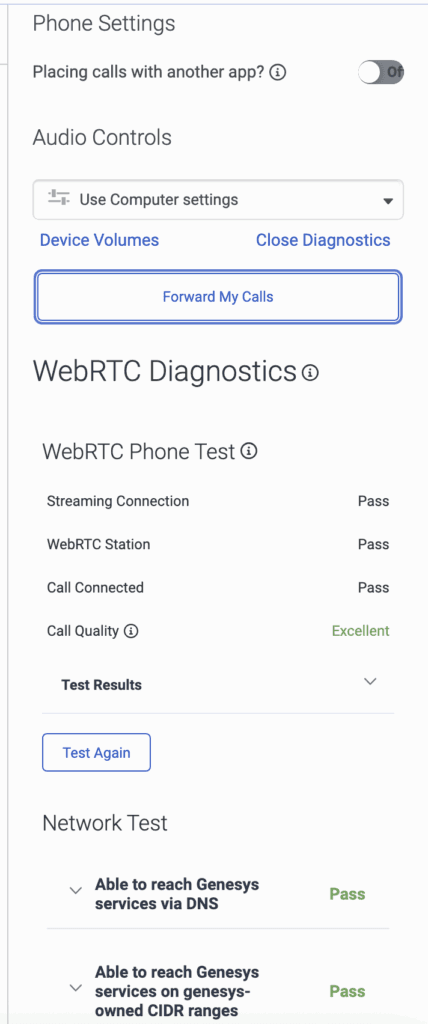Expand the genesys-owned CIDR ranges result
This screenshot has height=1024, width=428.
(x=76, y=987)
